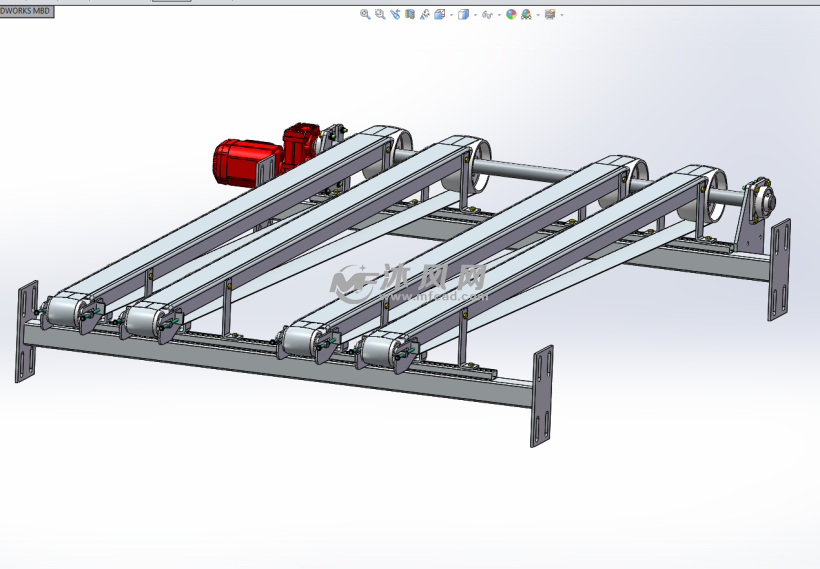Enable the Section View tool
Viewport: 820px width, 569px height.
coord(410,15)
